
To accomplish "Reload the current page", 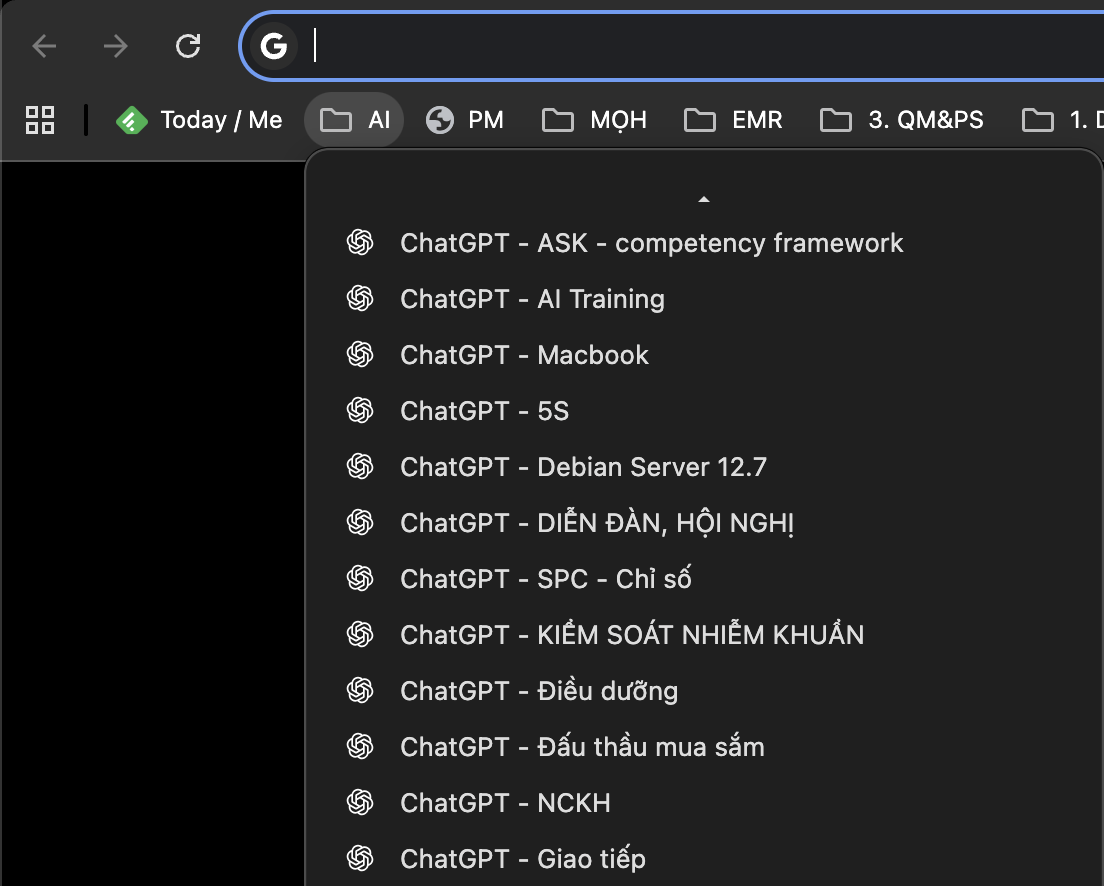I will coord(188,46).
